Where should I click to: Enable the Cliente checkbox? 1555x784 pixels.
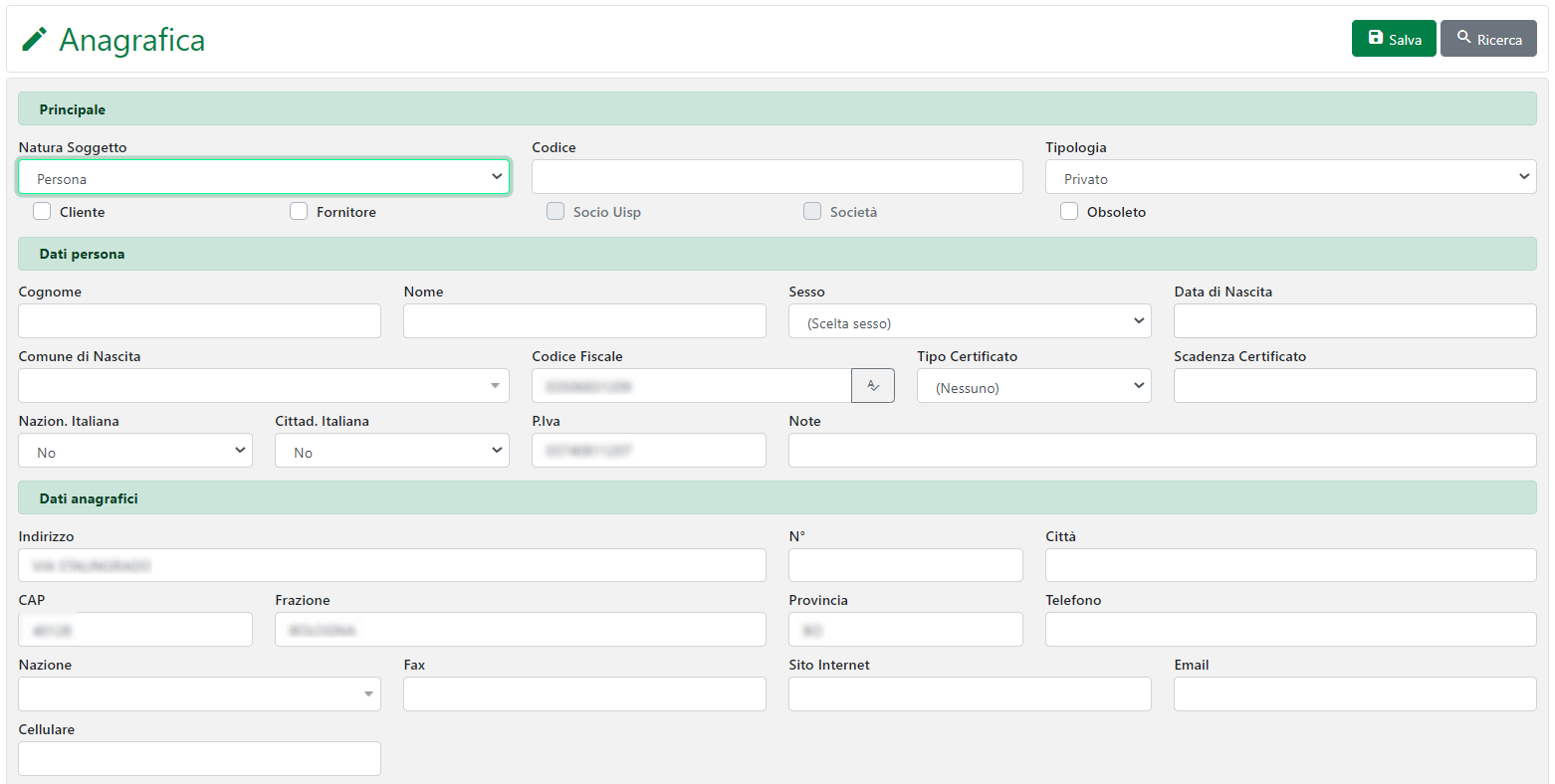[x=42, y=211]
